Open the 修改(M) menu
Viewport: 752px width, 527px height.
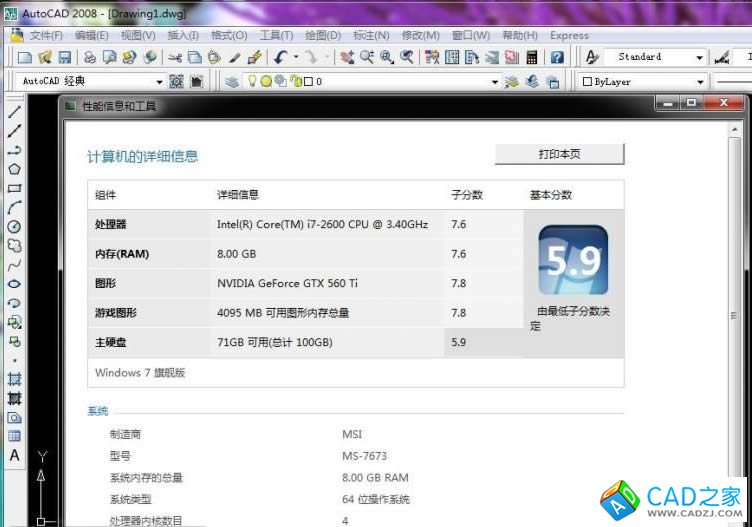(421, 36)
